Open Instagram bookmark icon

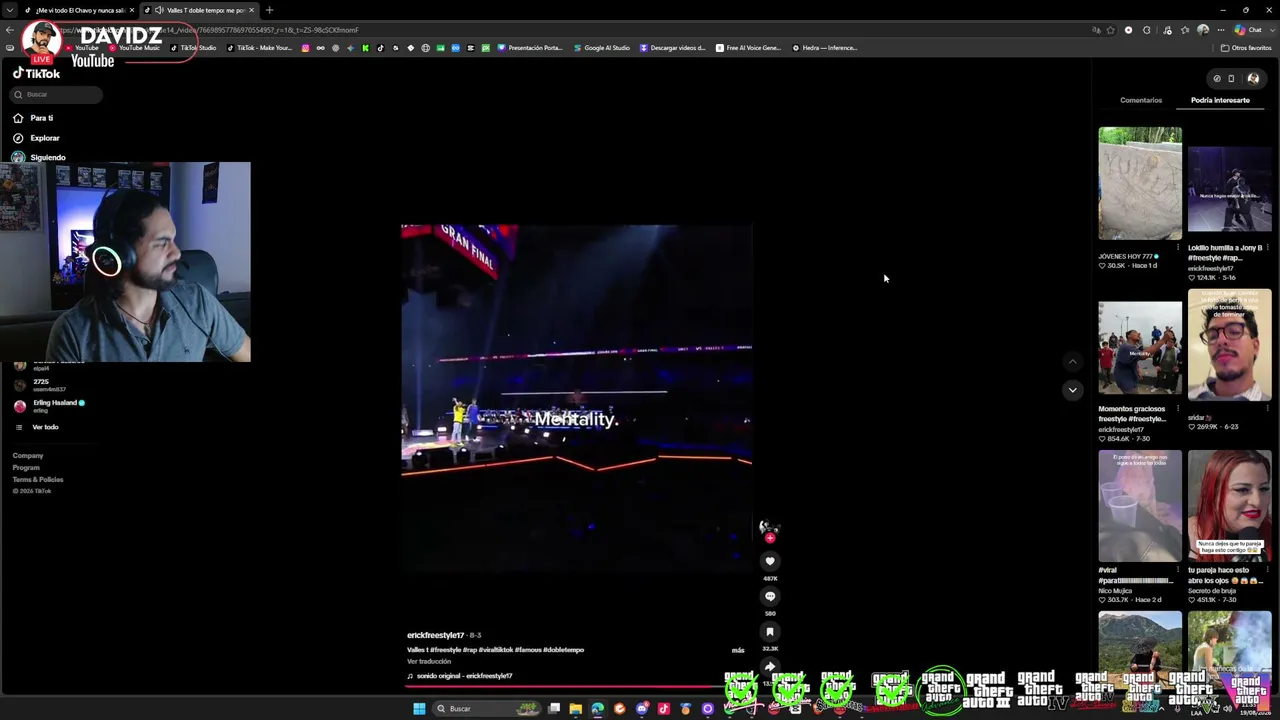coord(306,48)
